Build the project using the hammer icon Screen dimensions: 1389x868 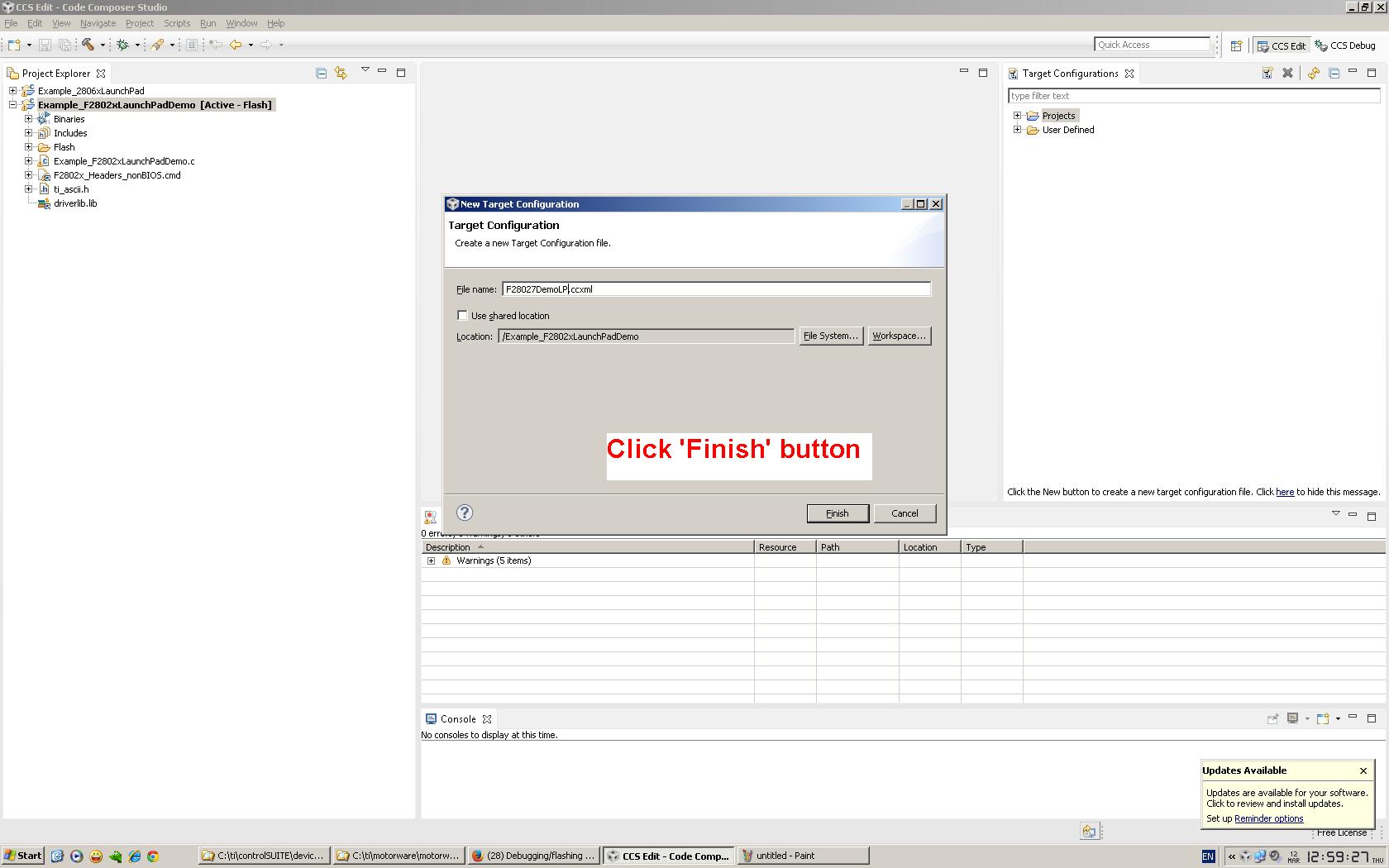[88, 45]
